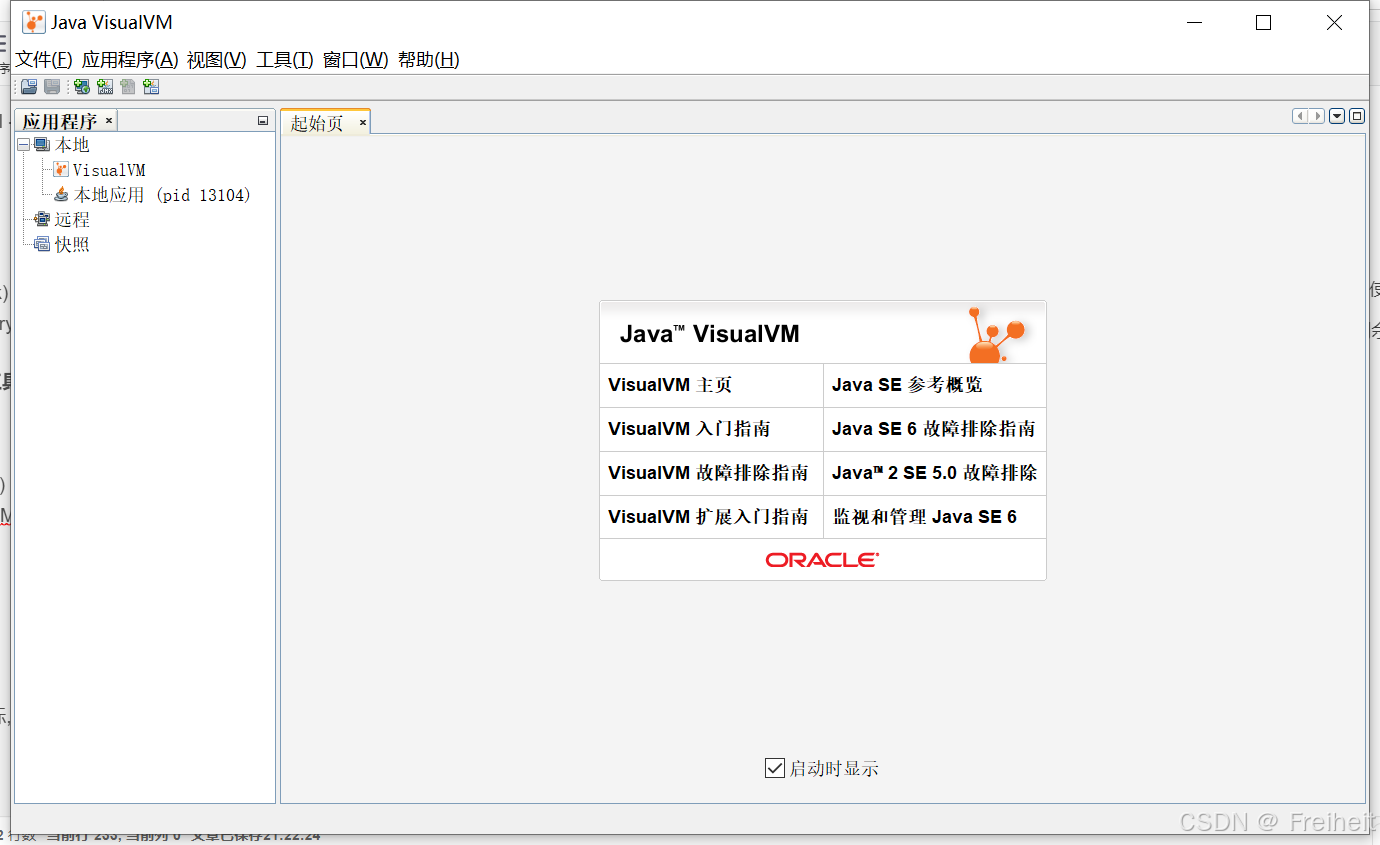Maximize the Java VisualVM window

[1263, 23]
